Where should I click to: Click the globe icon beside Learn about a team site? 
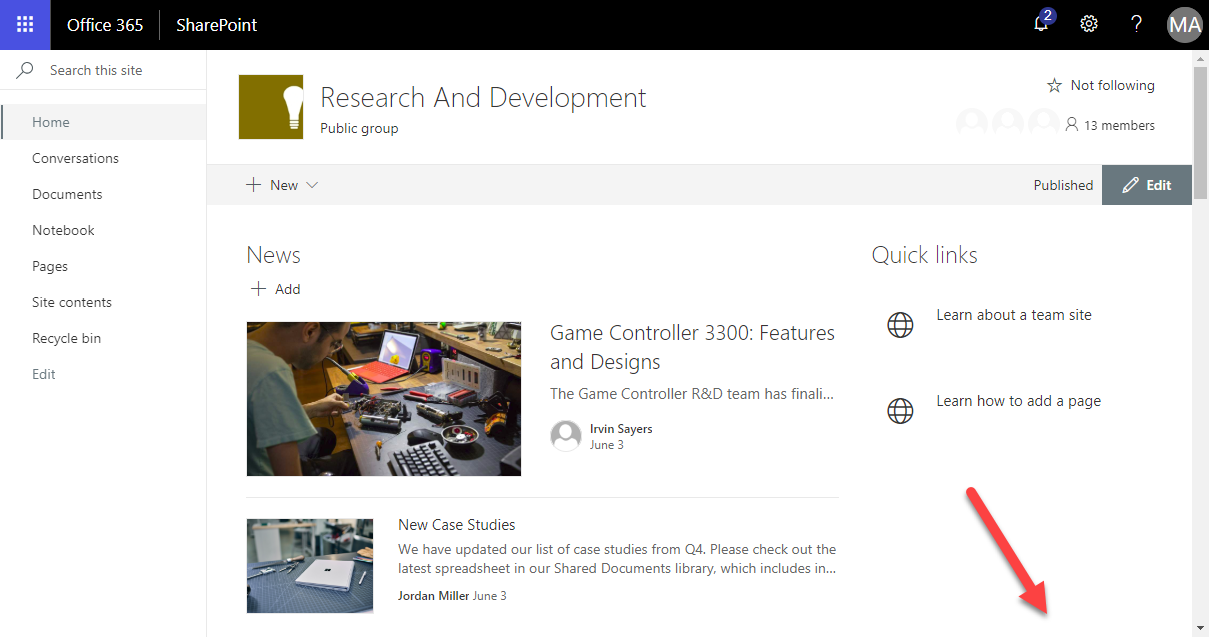pos(900,325)
